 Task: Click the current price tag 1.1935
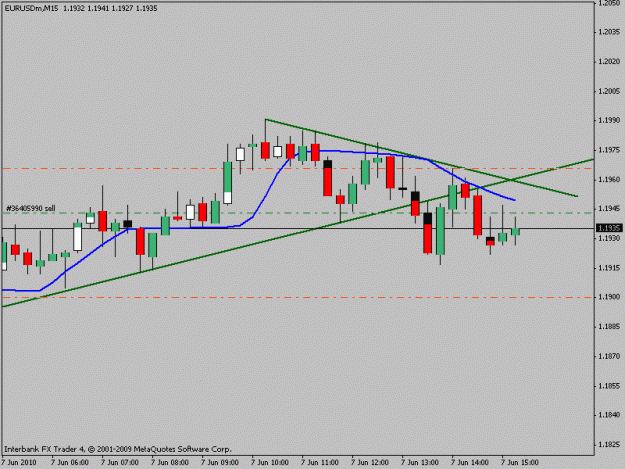(x=609, y=228)
